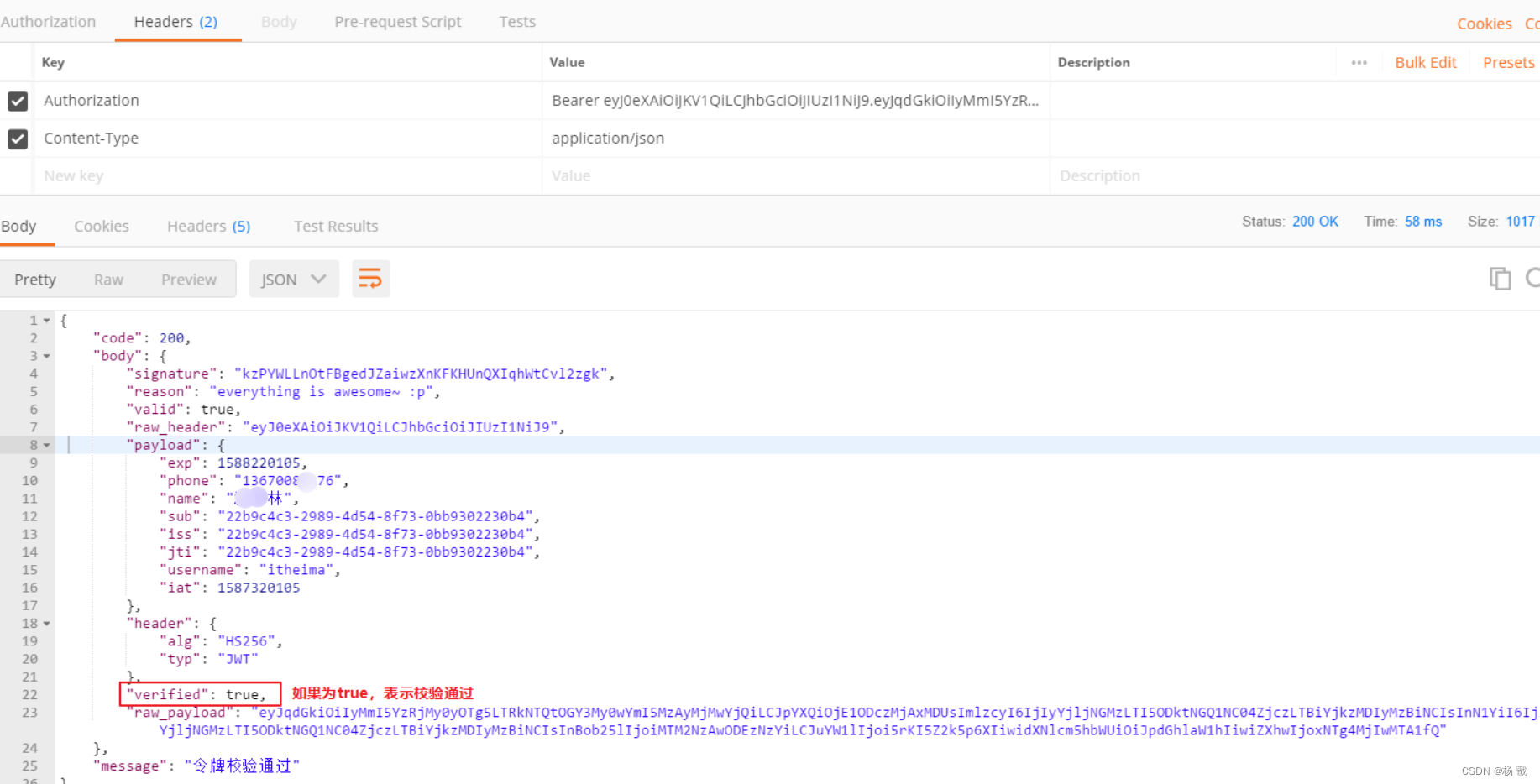
Task: Click the "signature" line in response
Action: click(370, 374)
